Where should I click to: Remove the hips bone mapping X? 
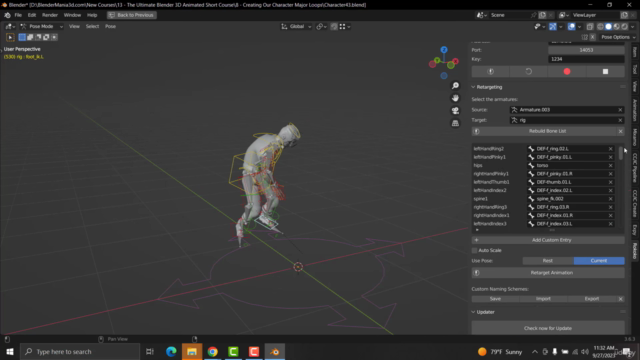coord(611,165)
